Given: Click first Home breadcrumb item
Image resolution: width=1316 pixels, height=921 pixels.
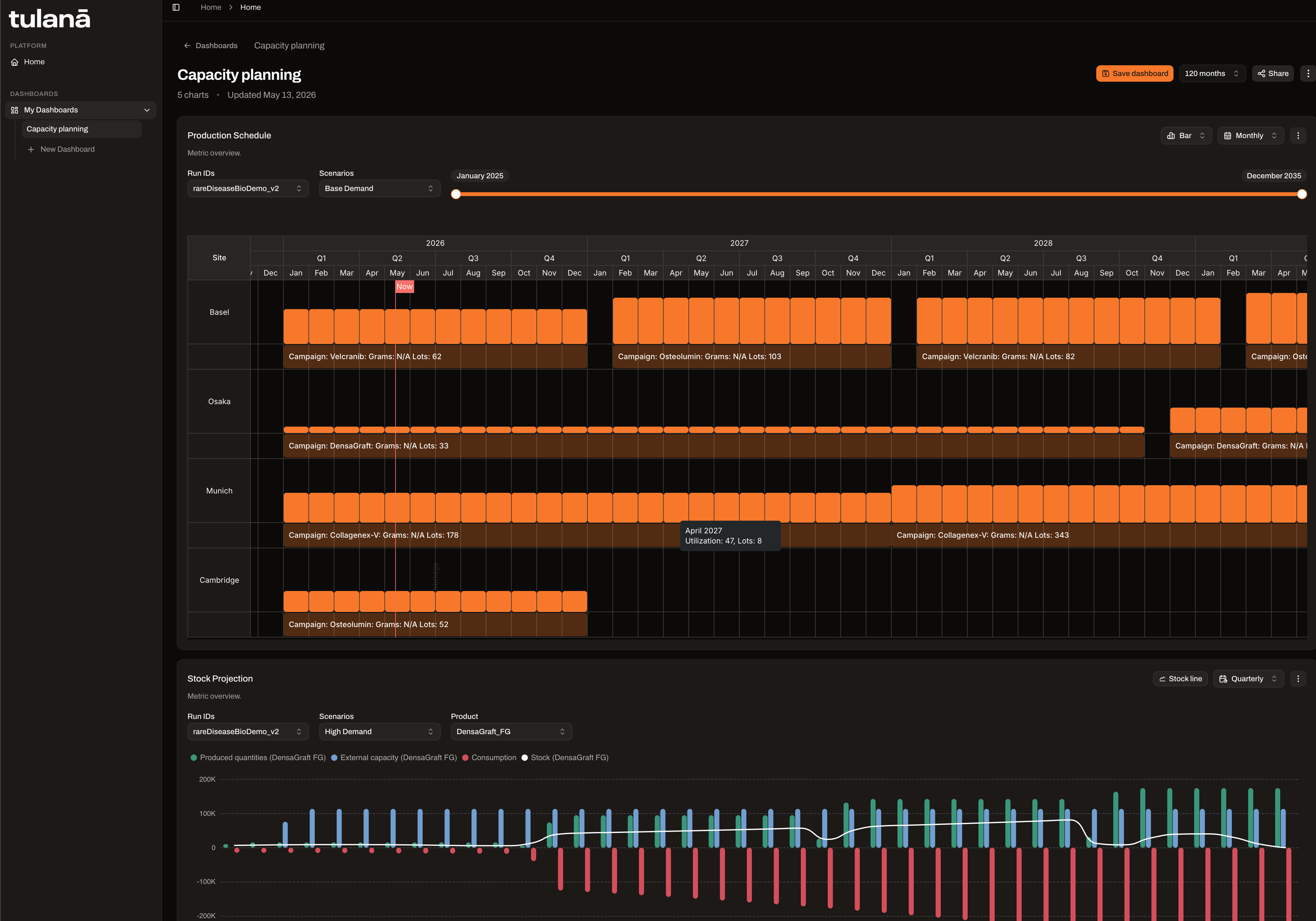Looking at the screenshot, I should point(211,8).
